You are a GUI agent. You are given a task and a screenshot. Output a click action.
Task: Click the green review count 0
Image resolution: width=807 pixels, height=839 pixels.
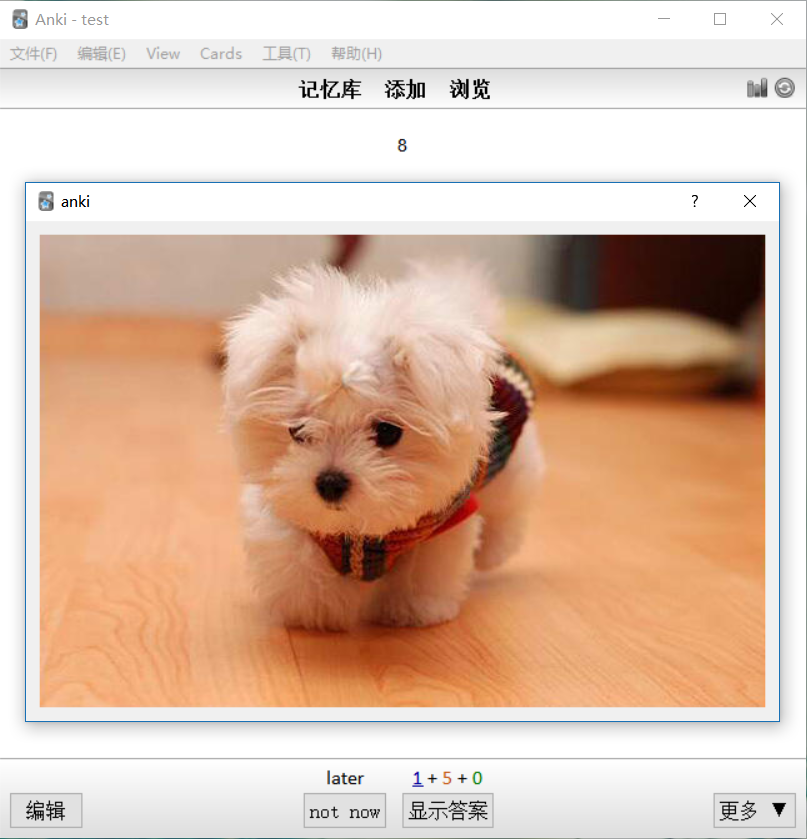point(477,778)
